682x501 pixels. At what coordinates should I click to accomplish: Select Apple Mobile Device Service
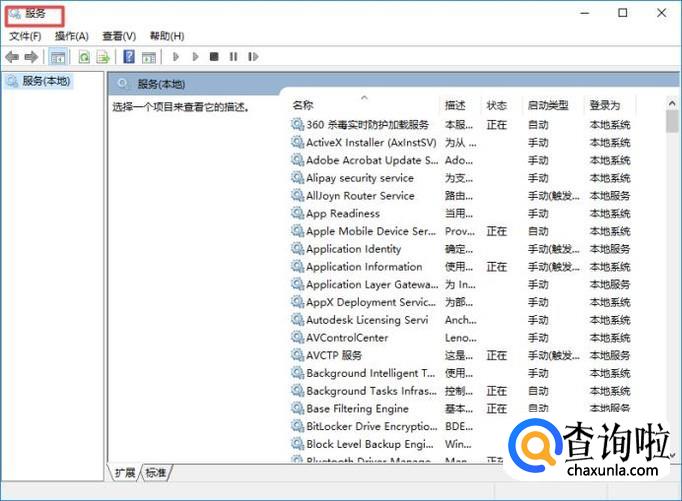[461, 232]
